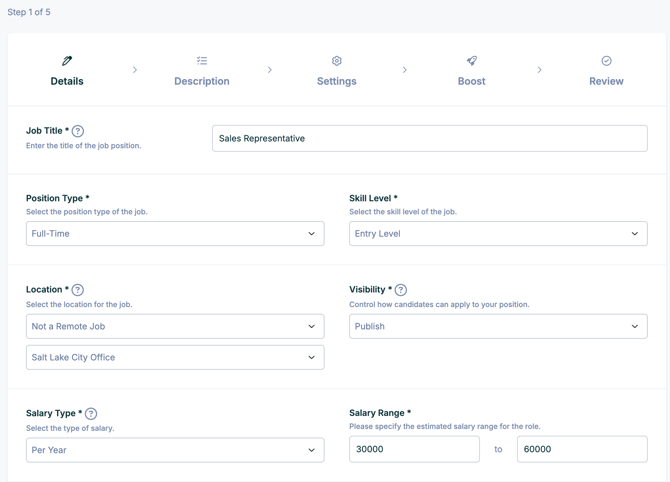670x482 pixels.
Task: Expand the Salt Lake City Office dropdown
Action: (175, 357)
